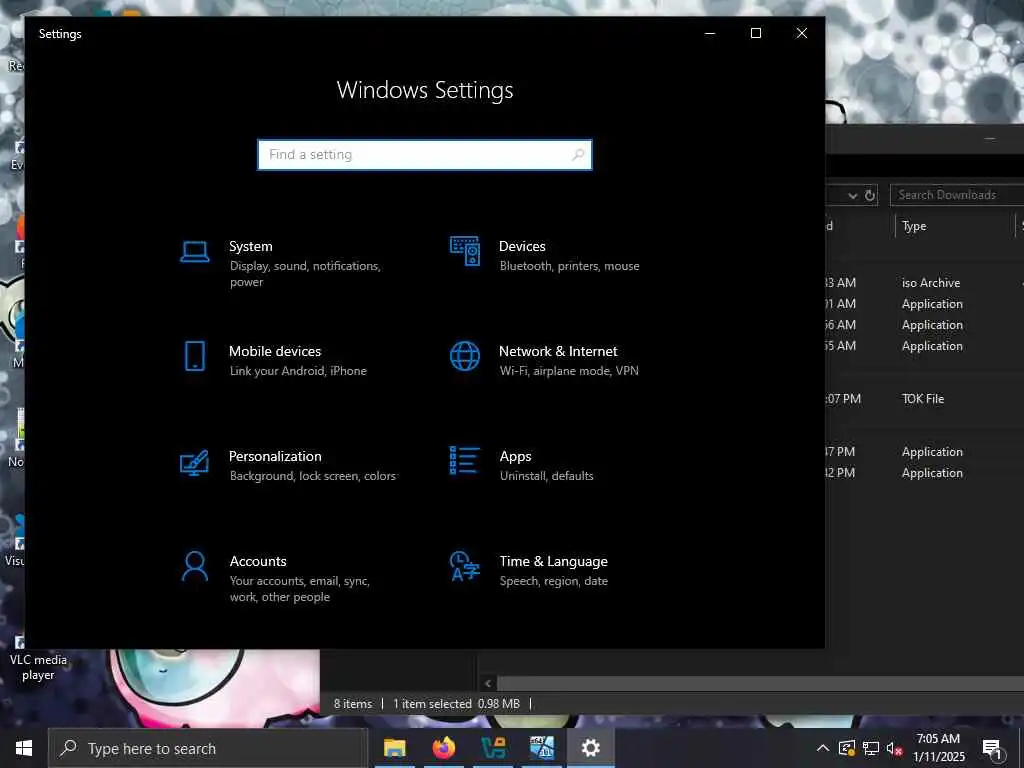
Task: Maximize the Settings window
Action: (756, 33)
